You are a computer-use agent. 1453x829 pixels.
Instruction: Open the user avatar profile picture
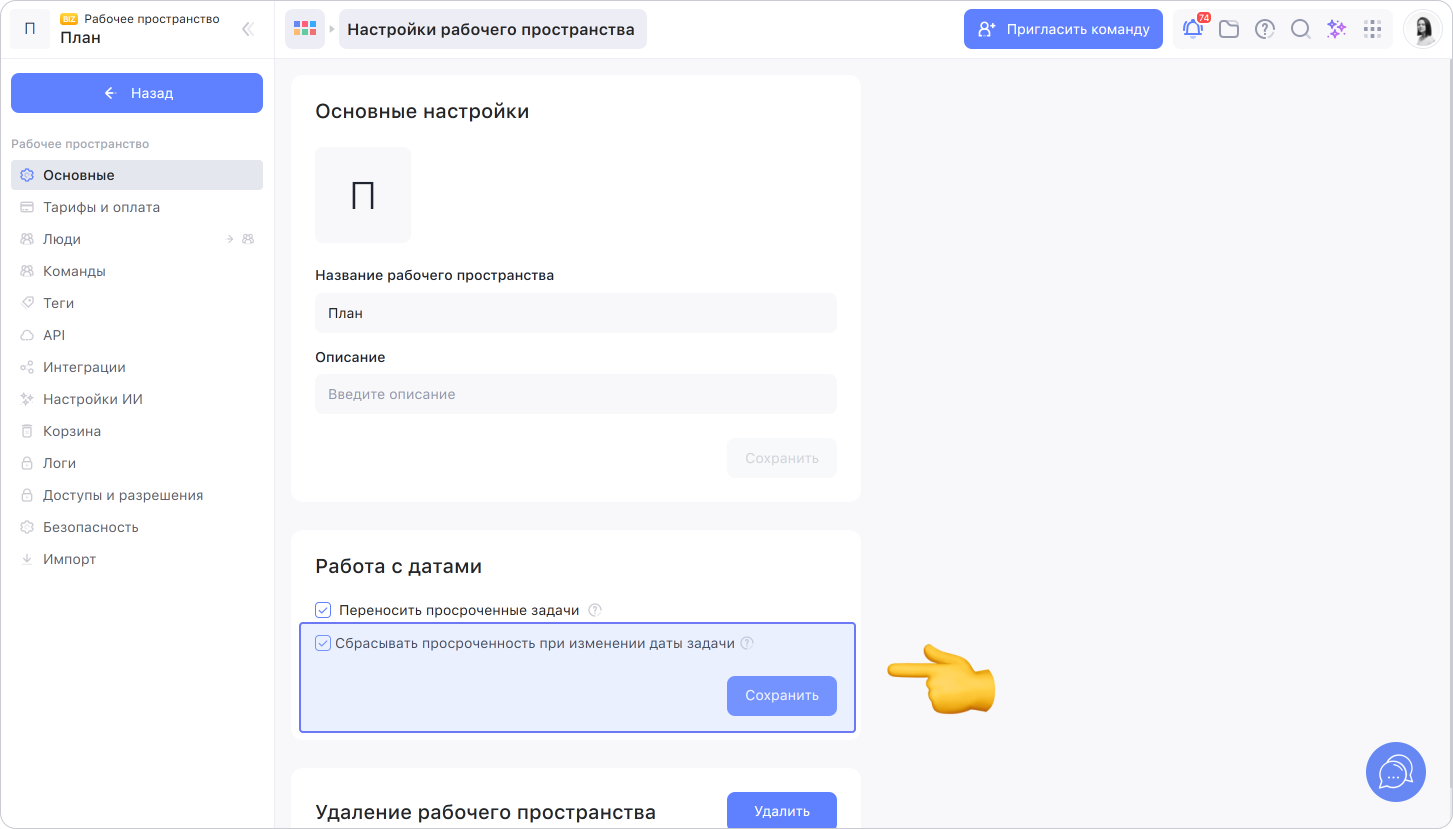(1422, 29)
